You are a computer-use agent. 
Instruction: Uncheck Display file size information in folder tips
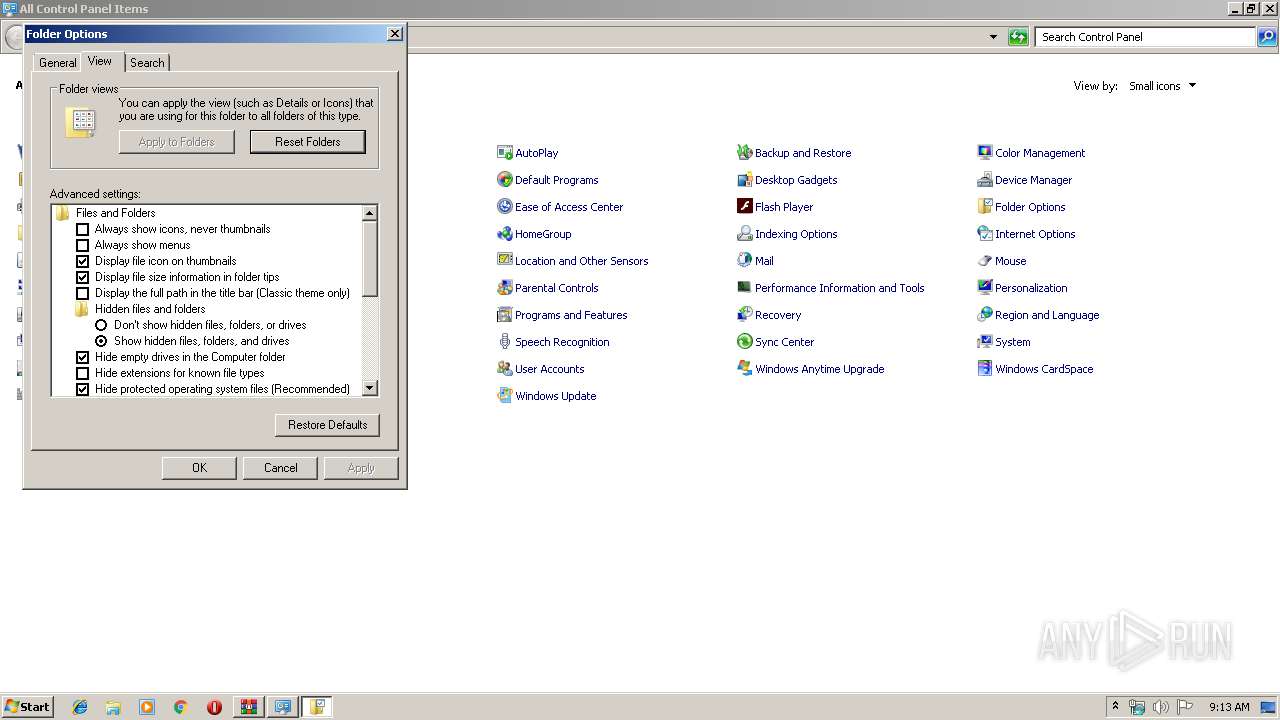[83, 277]
